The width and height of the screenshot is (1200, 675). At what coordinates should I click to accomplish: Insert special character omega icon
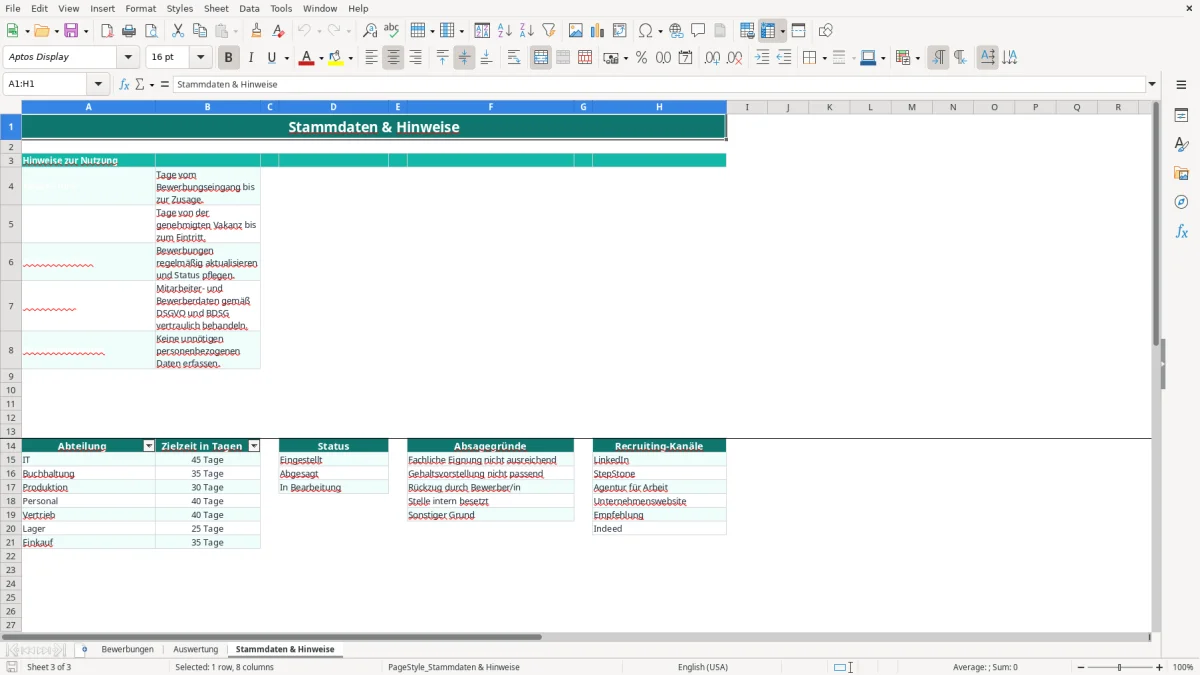point(645,31)
